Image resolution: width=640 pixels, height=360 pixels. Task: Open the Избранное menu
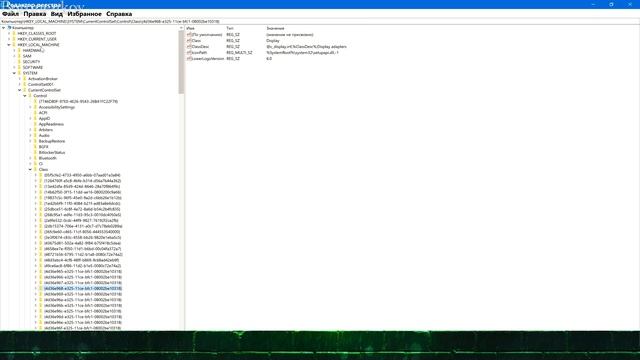[84, 14]
